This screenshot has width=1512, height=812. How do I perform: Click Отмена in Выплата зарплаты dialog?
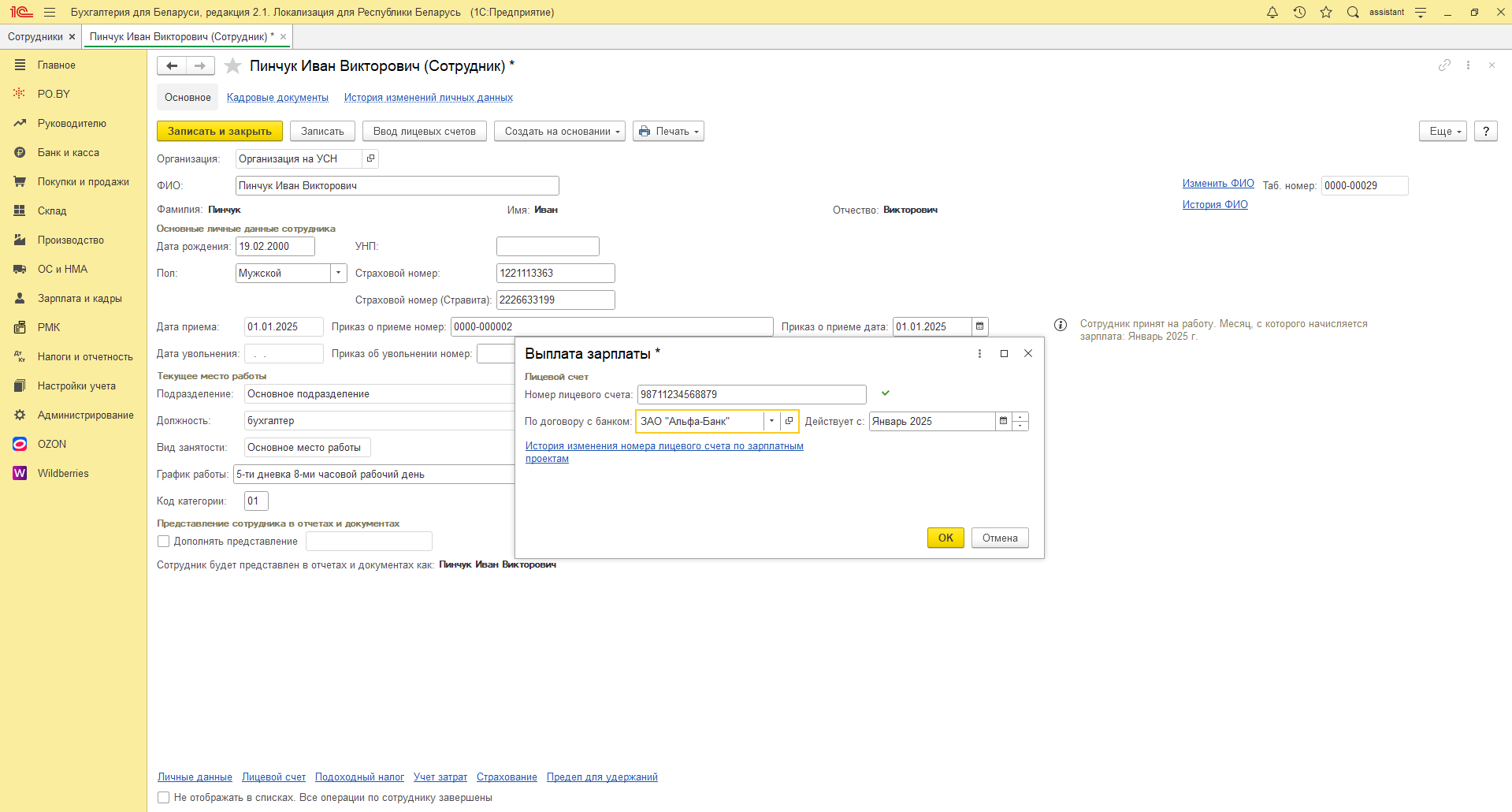click(1000, 538)
